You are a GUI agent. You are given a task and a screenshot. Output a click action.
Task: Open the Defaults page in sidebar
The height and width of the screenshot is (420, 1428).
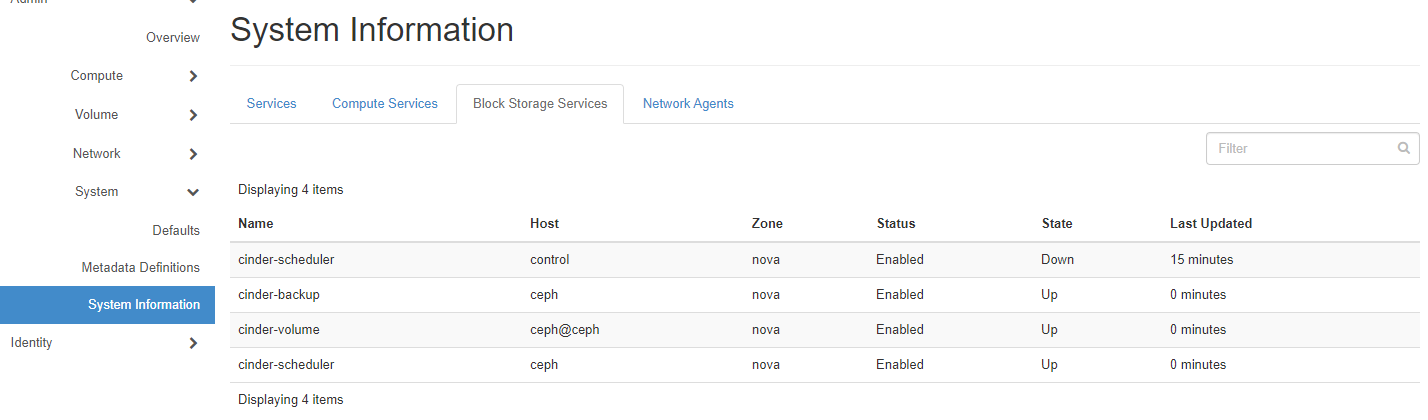(x=176, y=231)
